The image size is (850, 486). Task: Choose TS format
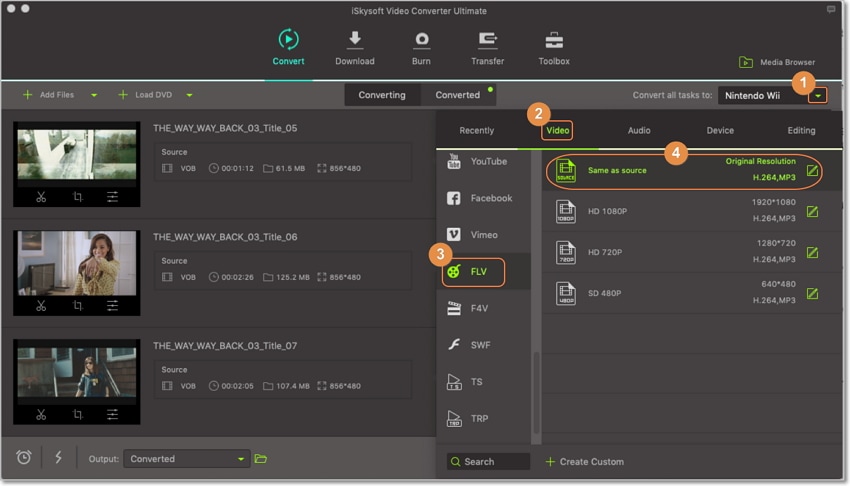click(483, 382)
